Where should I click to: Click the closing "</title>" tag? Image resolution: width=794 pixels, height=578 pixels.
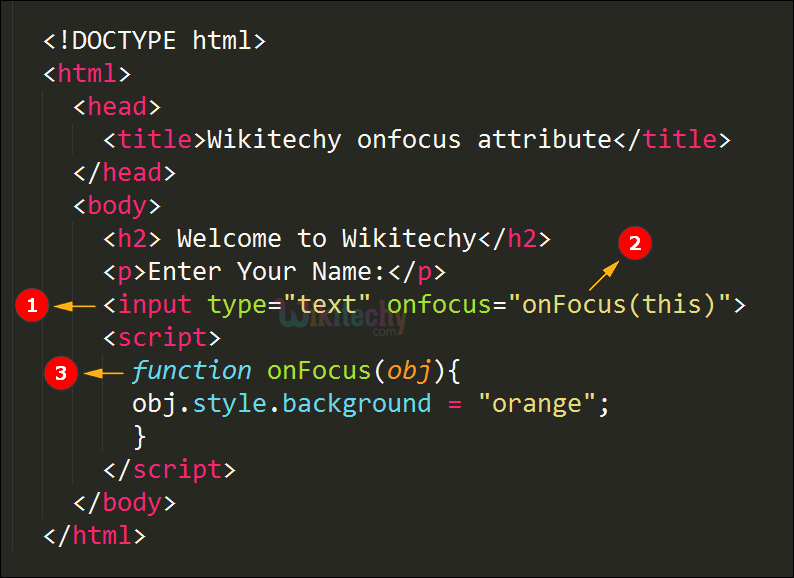(x=672, y=139)
